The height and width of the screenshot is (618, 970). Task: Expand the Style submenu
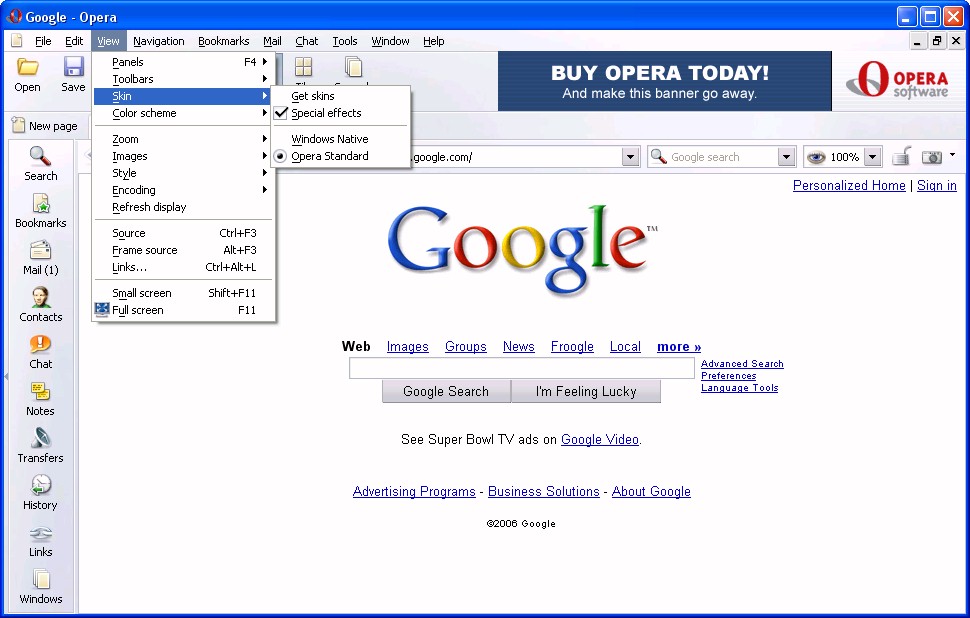(x=182, y=173)
